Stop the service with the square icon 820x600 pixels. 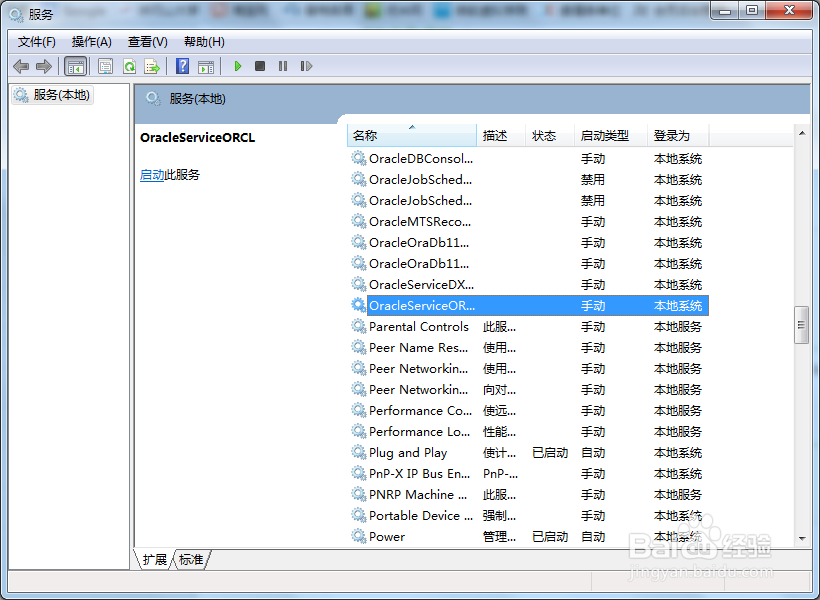260,66
